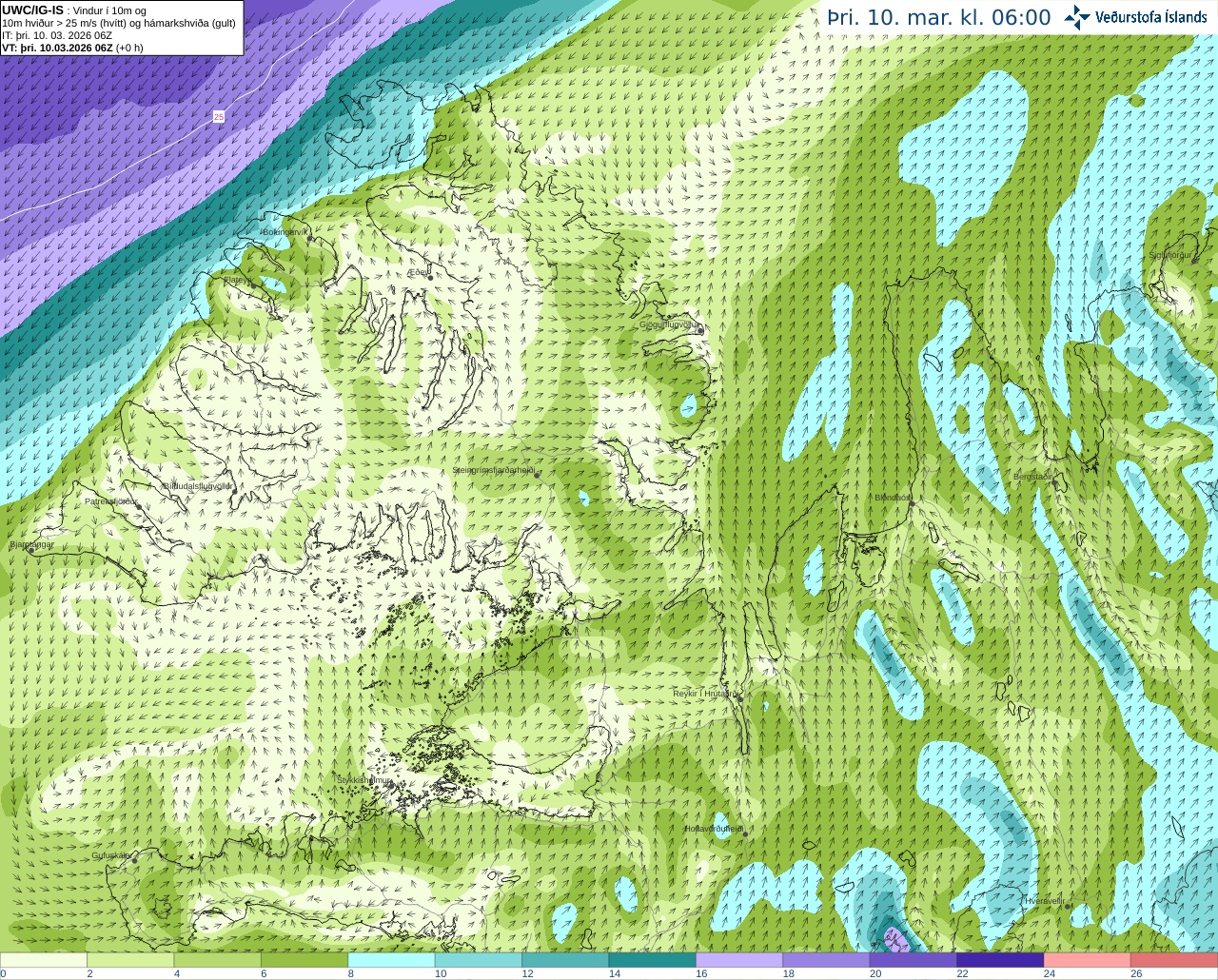The width and height of the screenshot is (1218, 980).
Task: Click the '25' contour label
Action: click(x=219, y=116)
